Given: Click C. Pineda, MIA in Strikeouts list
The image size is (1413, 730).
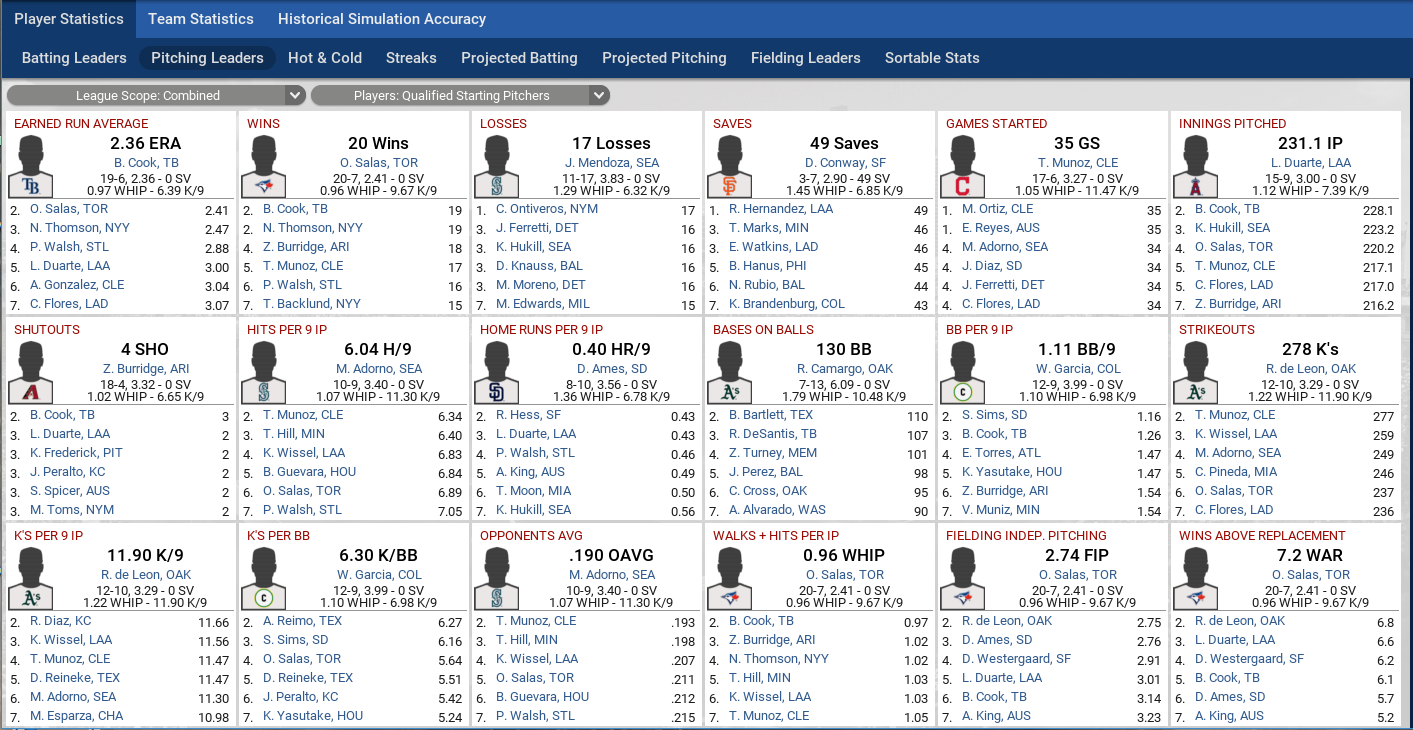Looking at the screenshot, I should click(1236, 472).
